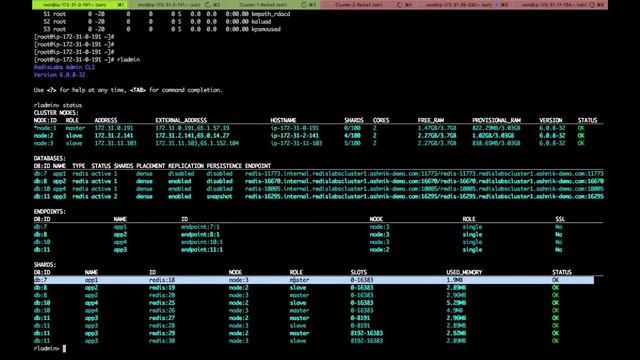The width and height of the screenshot is (640, 360).
Task: Click the 'CLUSTER NODES:' heading
Action: coord(56,113)
